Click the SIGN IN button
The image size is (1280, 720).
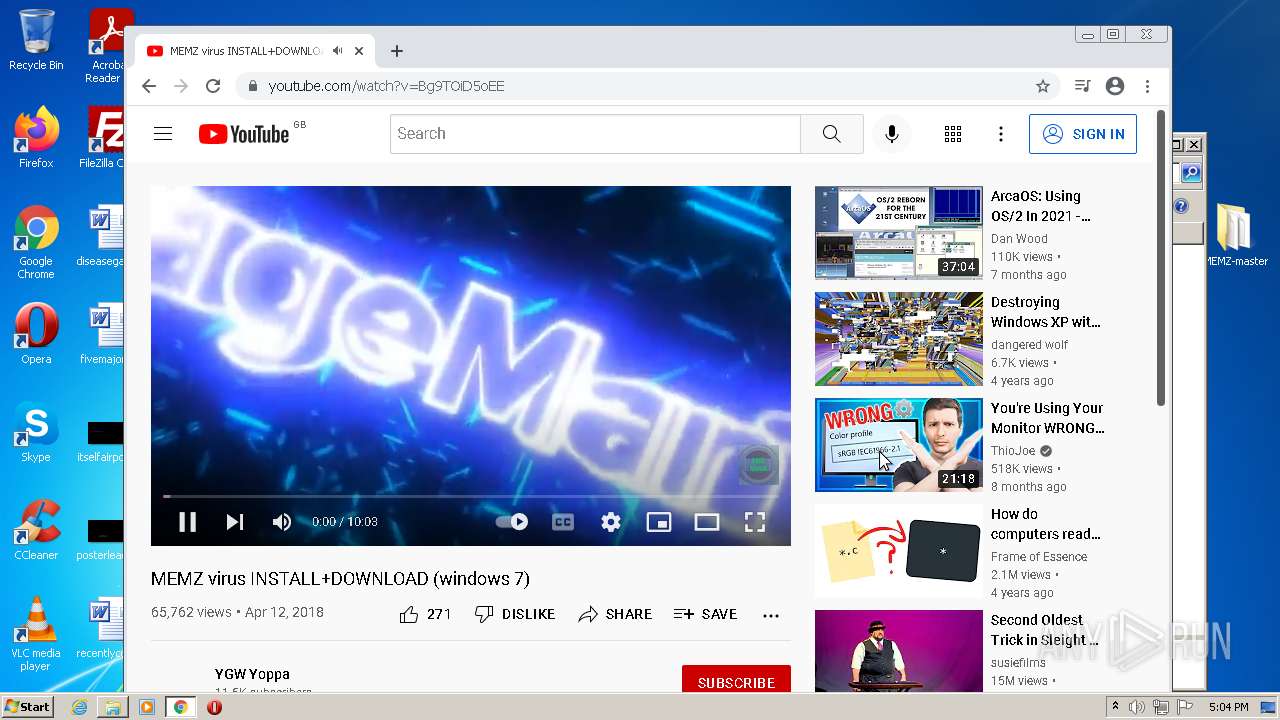coord(1083,134)
